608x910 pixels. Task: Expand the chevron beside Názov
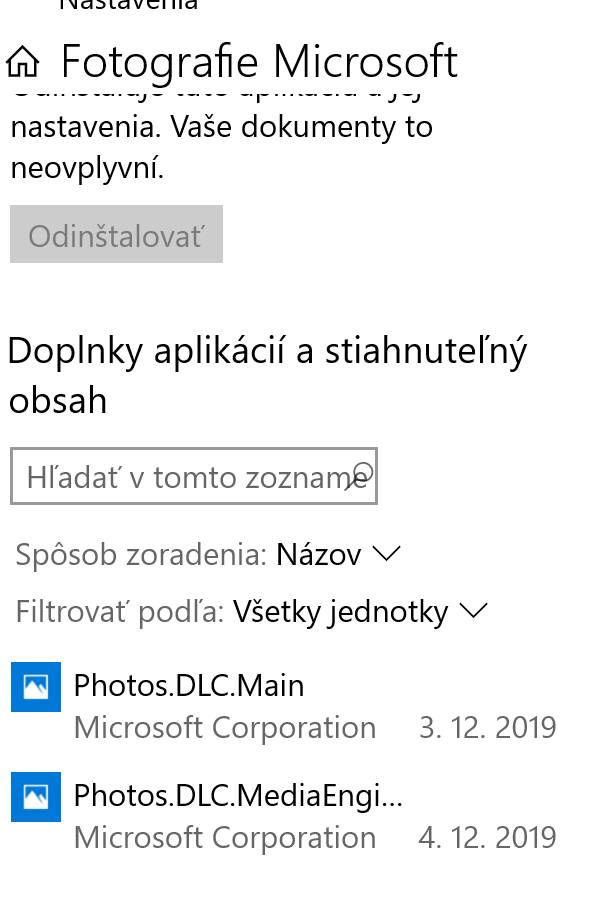(x=386, y=554)
